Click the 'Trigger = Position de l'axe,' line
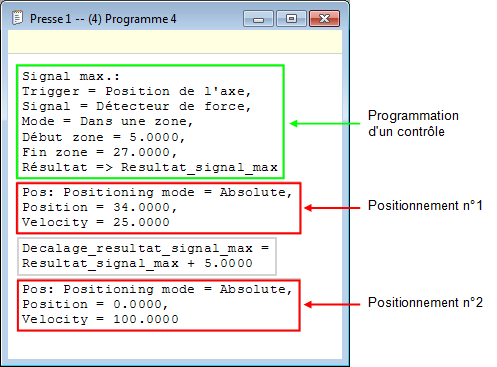 click(x=136, y=91)
